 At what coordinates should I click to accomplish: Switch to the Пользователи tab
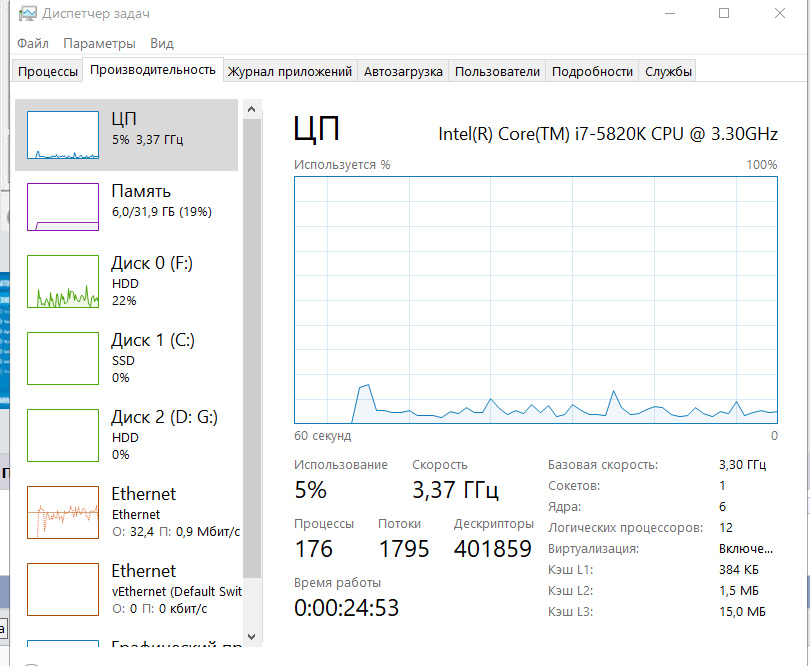point(497,71)
